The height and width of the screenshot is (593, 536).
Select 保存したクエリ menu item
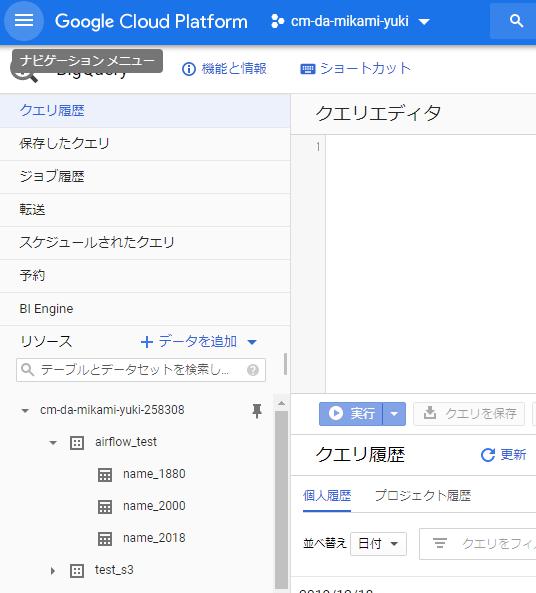pyautogui.click(x=145, y=144)
